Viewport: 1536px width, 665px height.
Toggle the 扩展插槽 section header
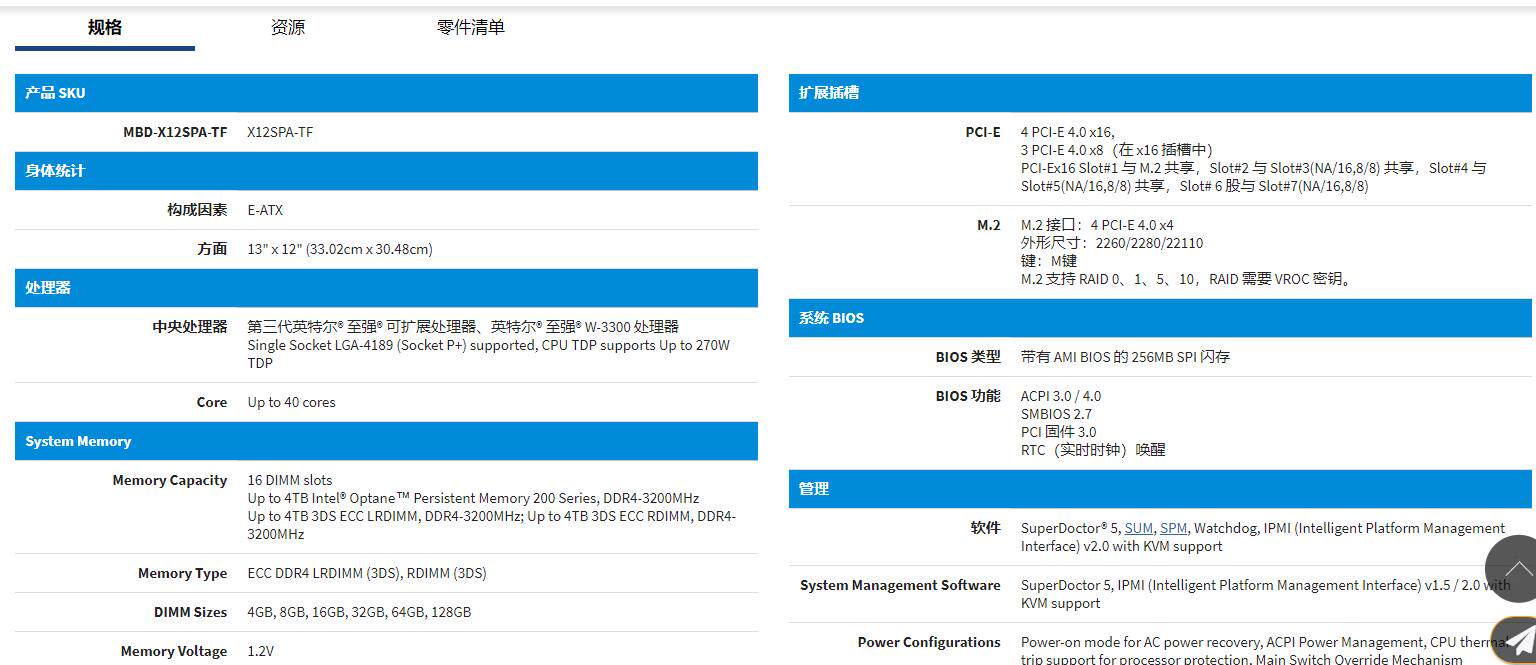pos(1160,93)
